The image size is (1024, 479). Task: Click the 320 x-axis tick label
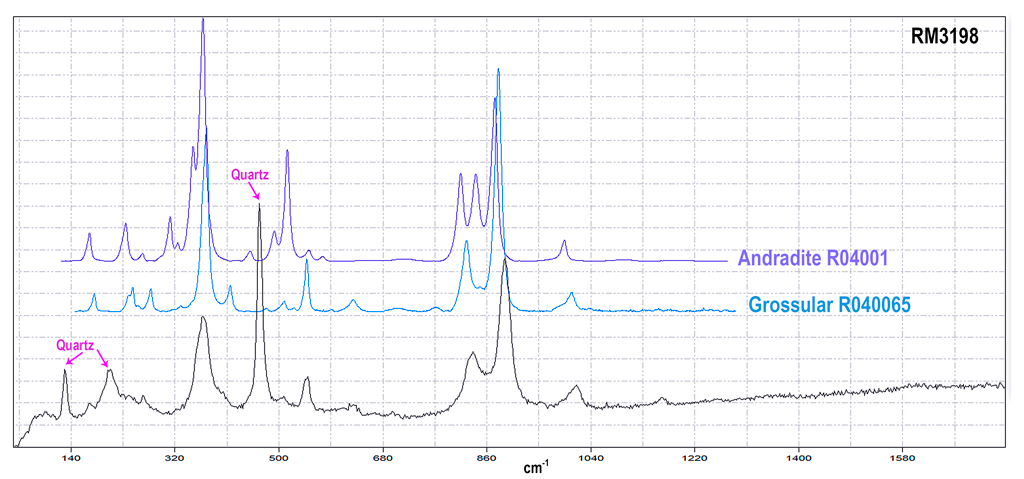(175, 458)
